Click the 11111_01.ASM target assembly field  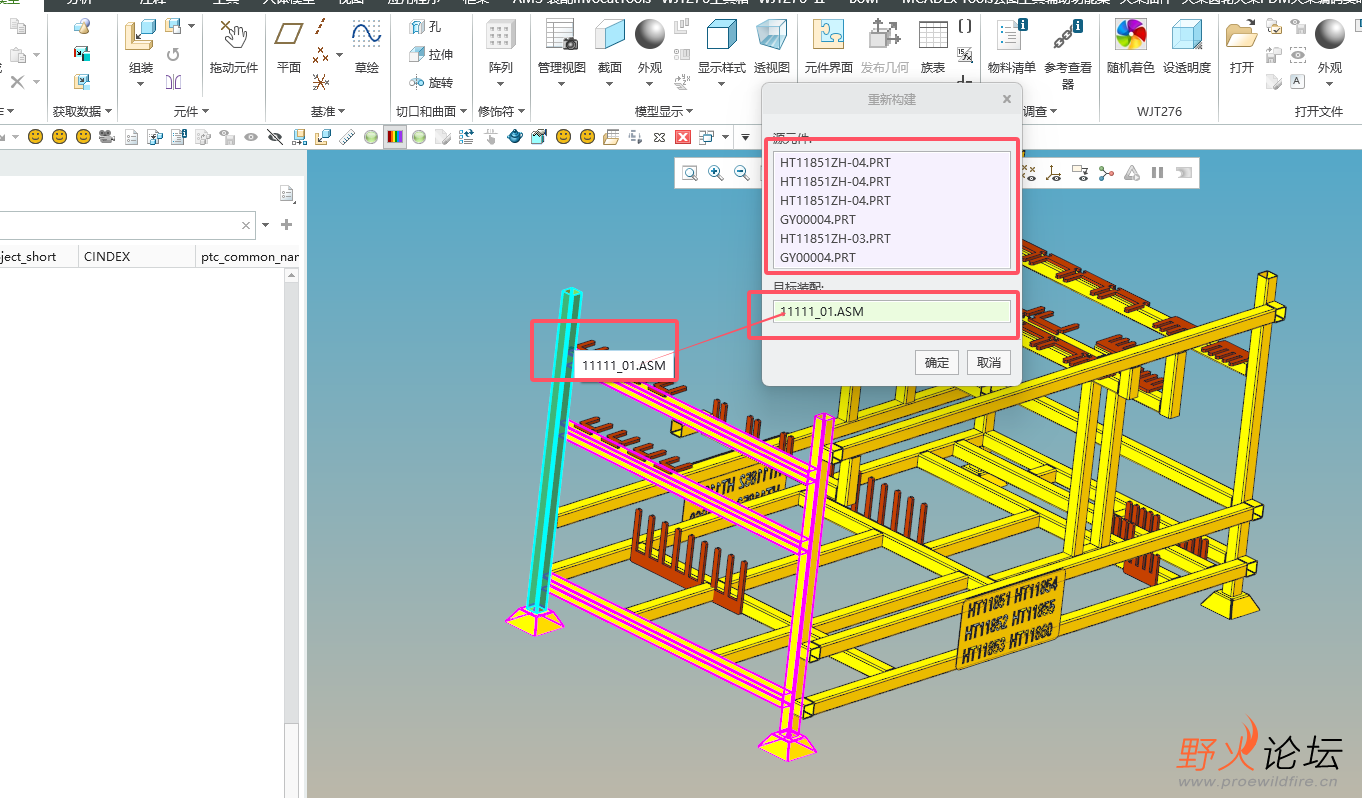click(891, 312)
